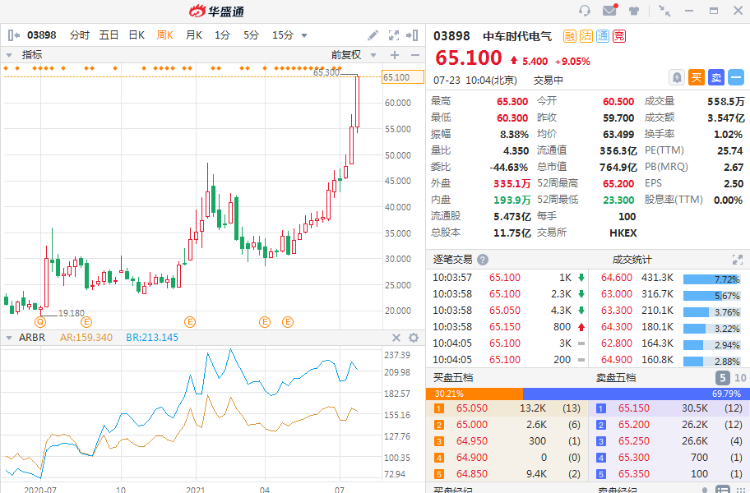
Task: Click the 融 margin tag icon
Action: pos(570,36)
